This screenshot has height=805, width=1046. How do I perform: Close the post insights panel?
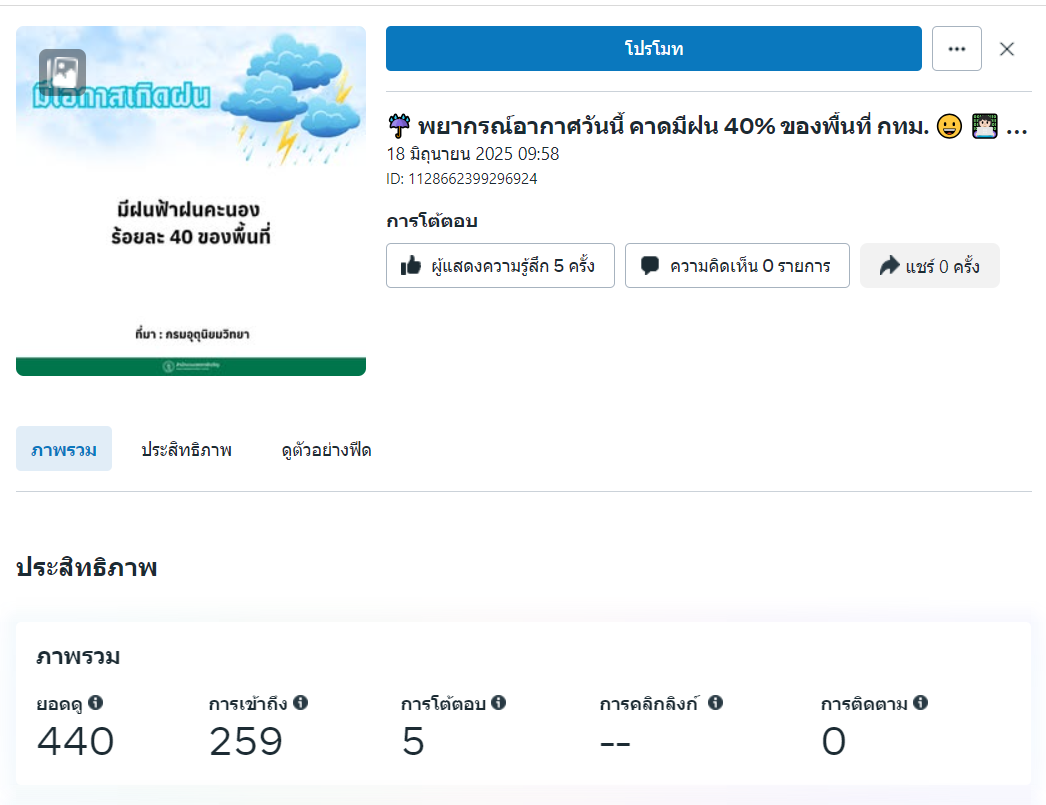tap(1007, 49)
